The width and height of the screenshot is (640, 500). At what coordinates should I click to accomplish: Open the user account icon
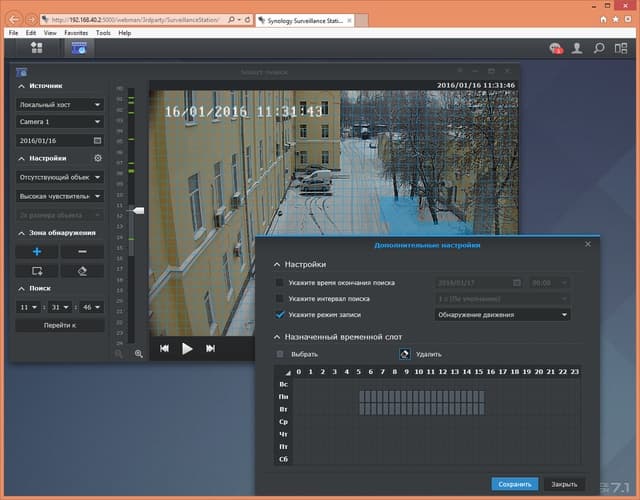point(578,48)
